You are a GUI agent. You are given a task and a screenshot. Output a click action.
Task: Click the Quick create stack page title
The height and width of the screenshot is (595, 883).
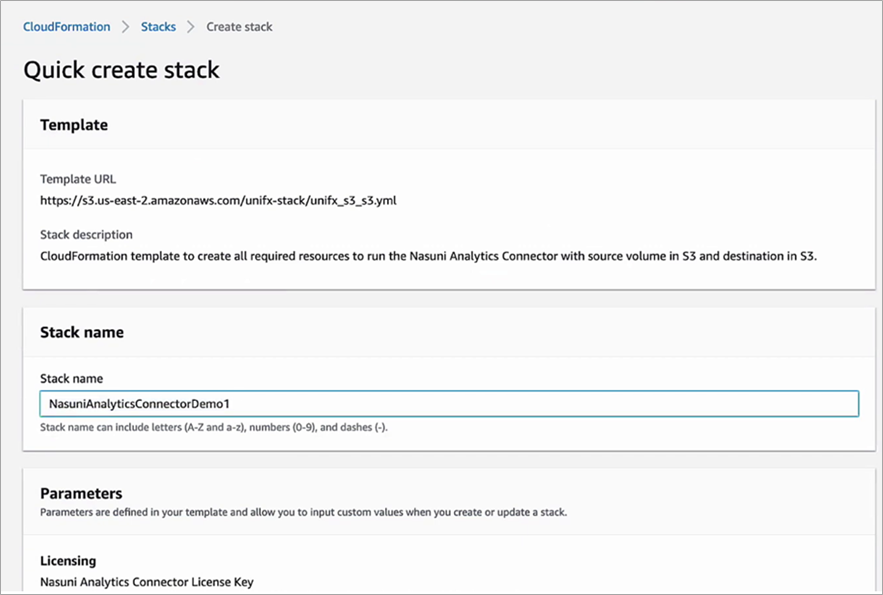(x=121, y=70)
